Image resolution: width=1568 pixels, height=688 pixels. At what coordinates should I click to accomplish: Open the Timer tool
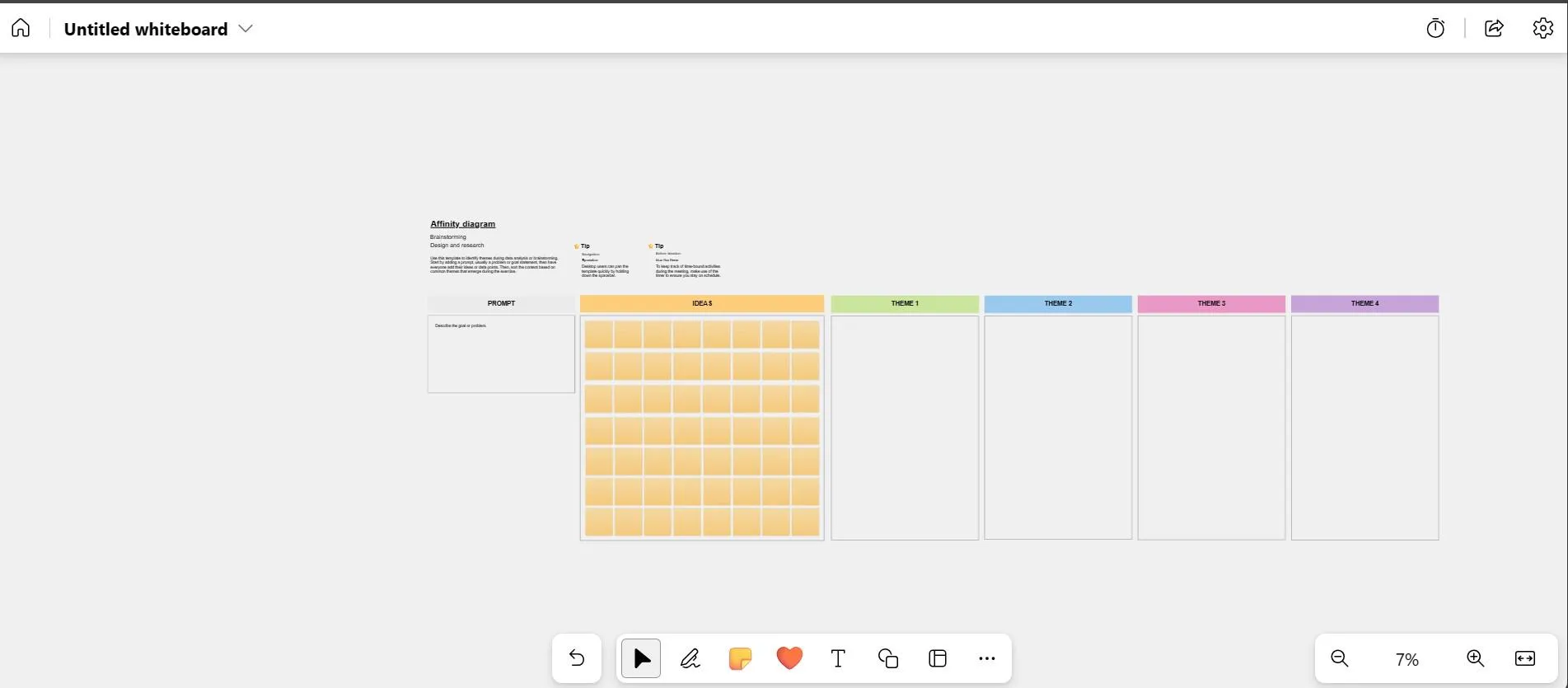[x=1435, y=28]
